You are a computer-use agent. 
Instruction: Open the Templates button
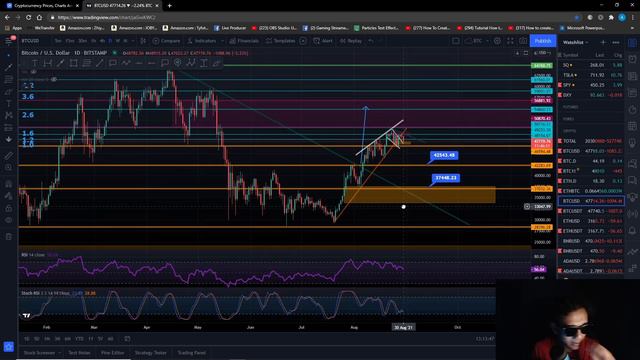coord(280,41)
